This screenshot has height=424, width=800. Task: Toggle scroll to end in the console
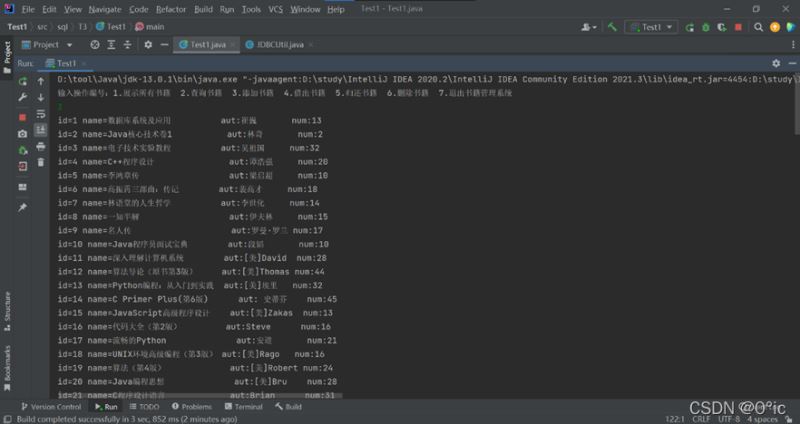[x=41, y=129]
